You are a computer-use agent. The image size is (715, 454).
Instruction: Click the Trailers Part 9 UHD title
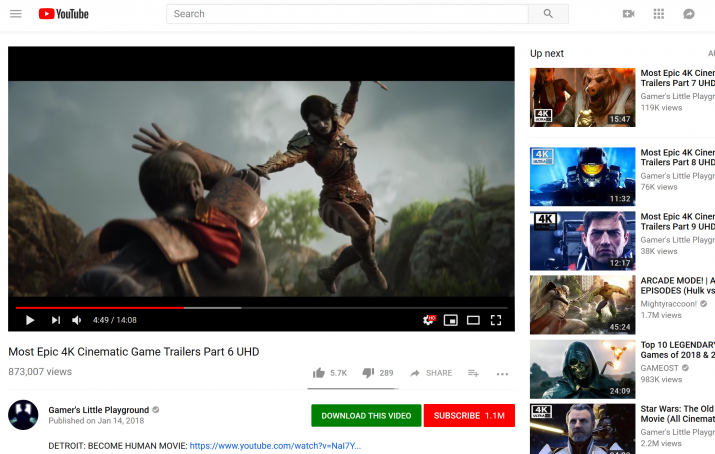click(x=677, y=222)
